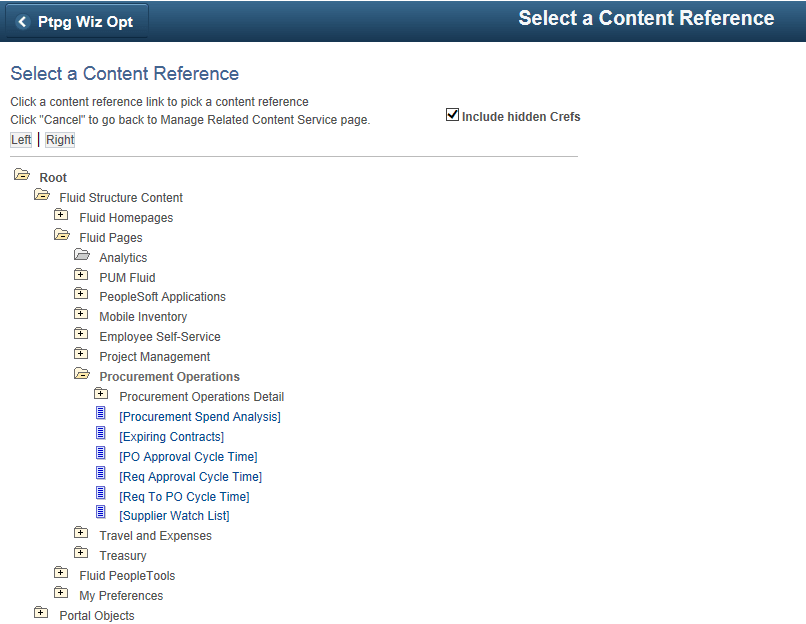
Task: Click the content reference icon next to [Supplier Watch List]
Action: [x=101, y=512]
